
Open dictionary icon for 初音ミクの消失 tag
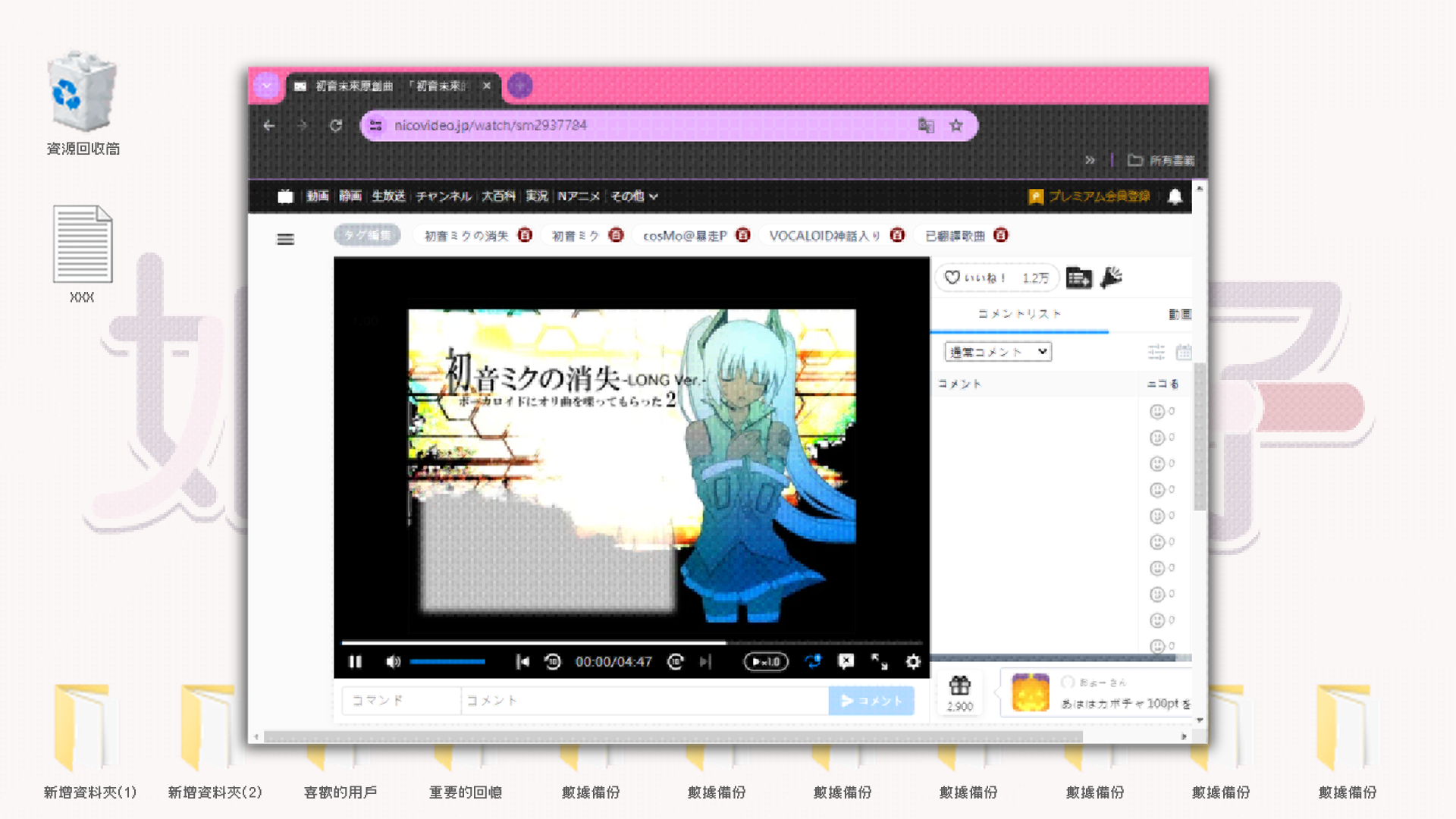525,235
